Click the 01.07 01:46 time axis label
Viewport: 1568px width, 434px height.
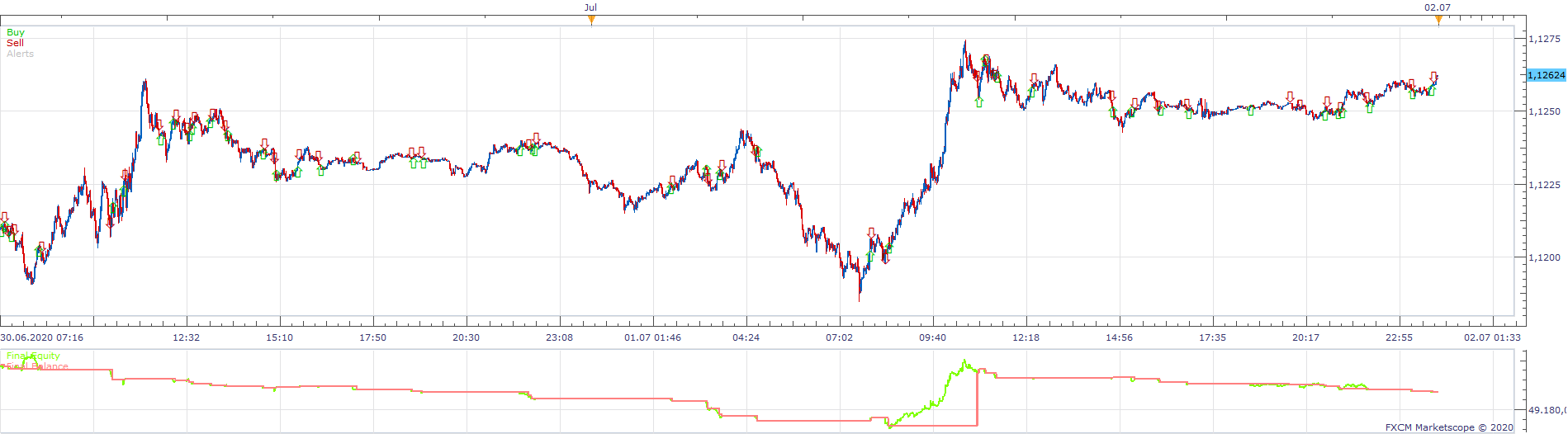(652, 337)
